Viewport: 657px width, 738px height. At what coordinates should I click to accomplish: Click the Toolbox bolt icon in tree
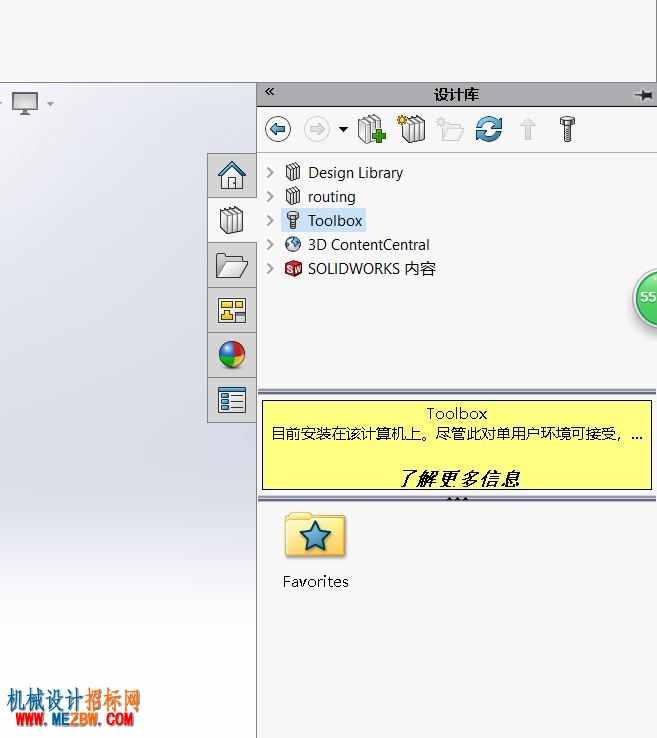[293, 220]
